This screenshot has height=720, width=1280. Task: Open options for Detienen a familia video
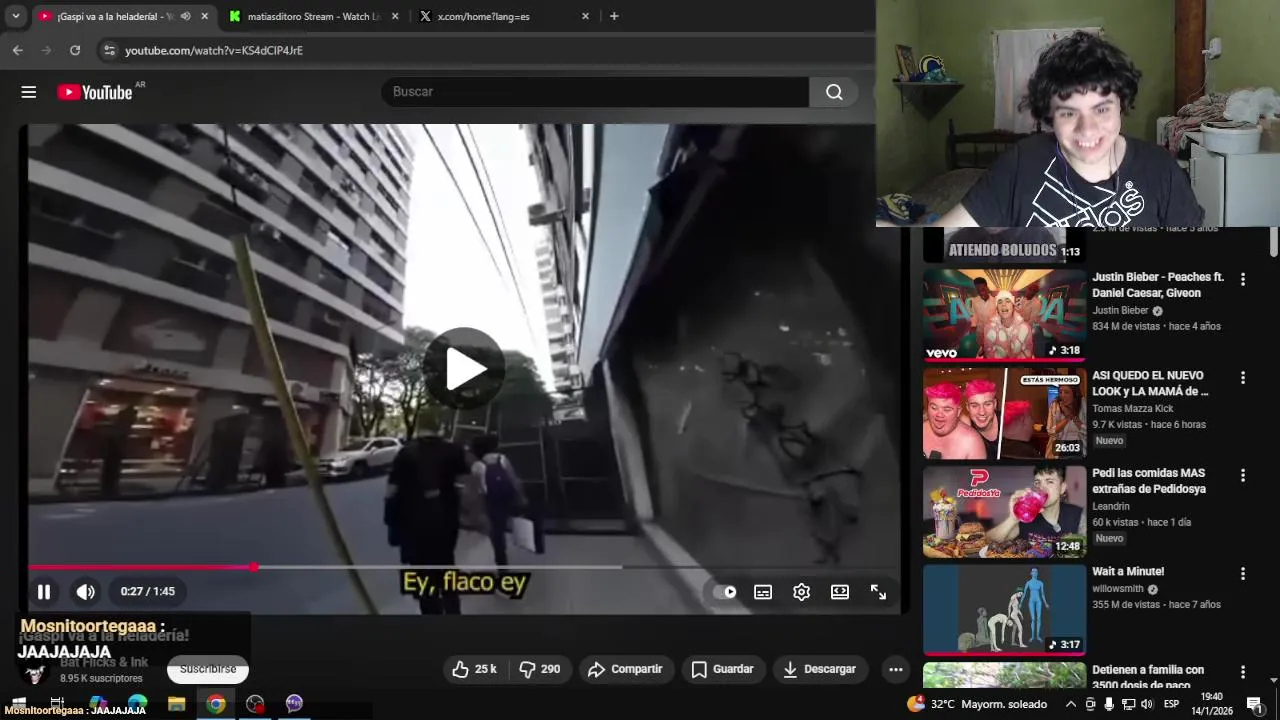coord(1243,672)
